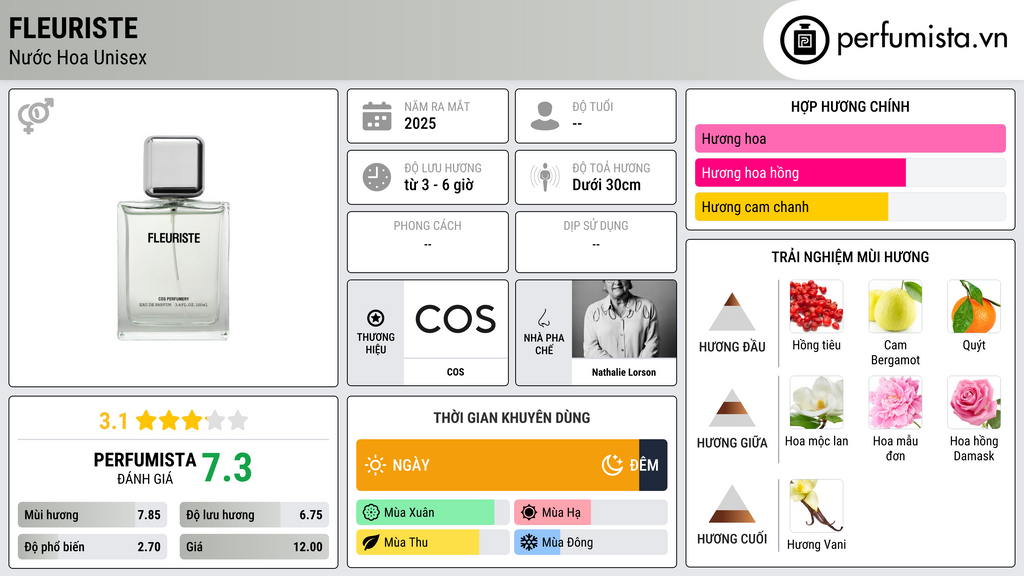Click the leaf icon for Mùa Thu
The height and width of the screenshot is (576, 1024).
click(x=371, y=542)
